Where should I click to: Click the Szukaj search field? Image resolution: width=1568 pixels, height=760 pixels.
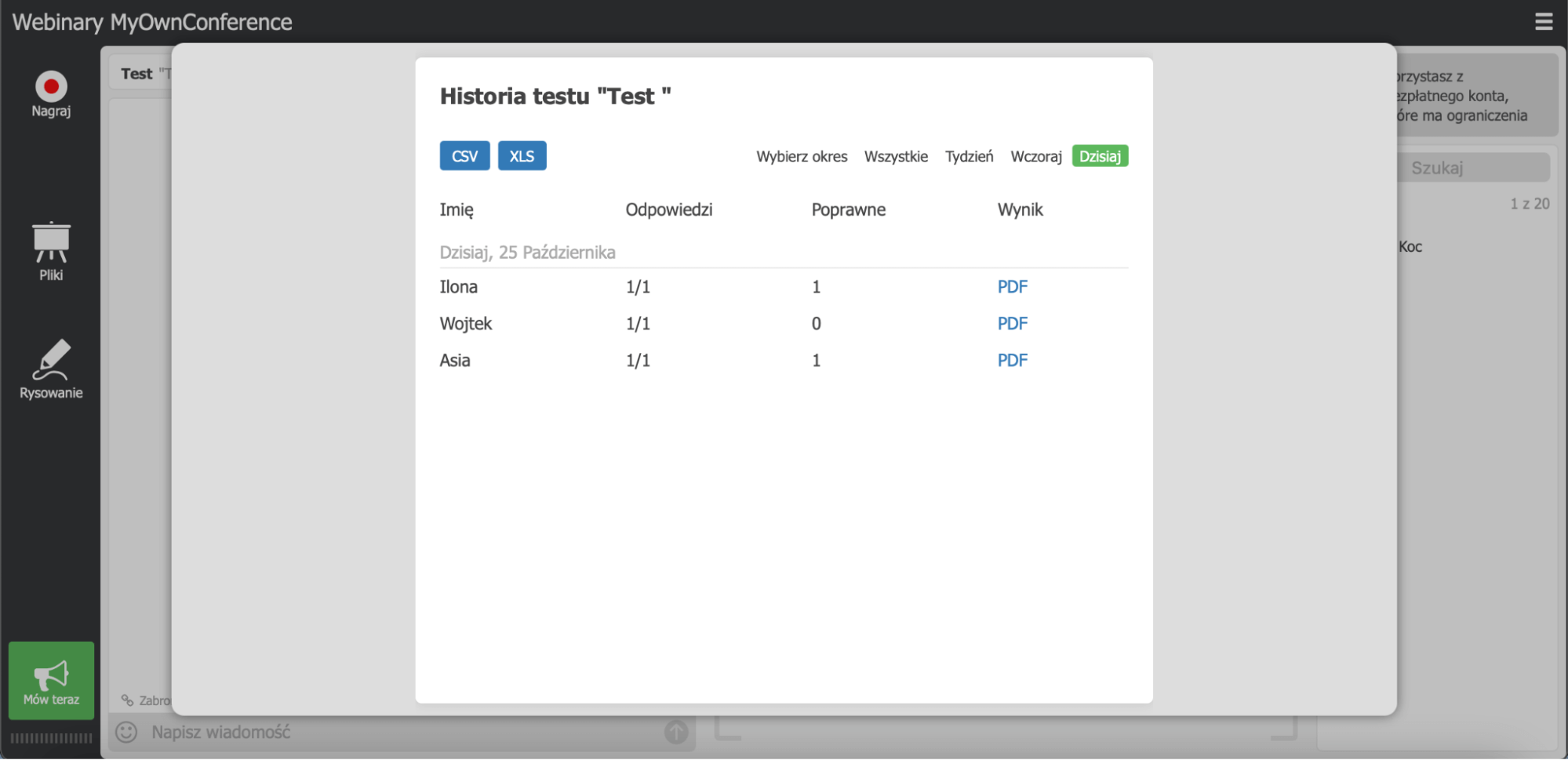[x=1472, y=168]
